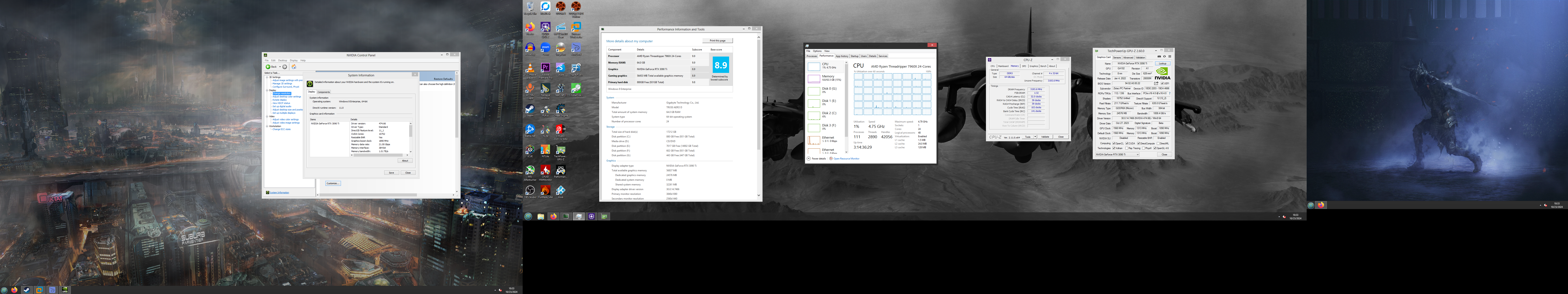Collapse 3D Settings tree node
This screenshot has height=294, width=1568.
click(x=267, y=77)
